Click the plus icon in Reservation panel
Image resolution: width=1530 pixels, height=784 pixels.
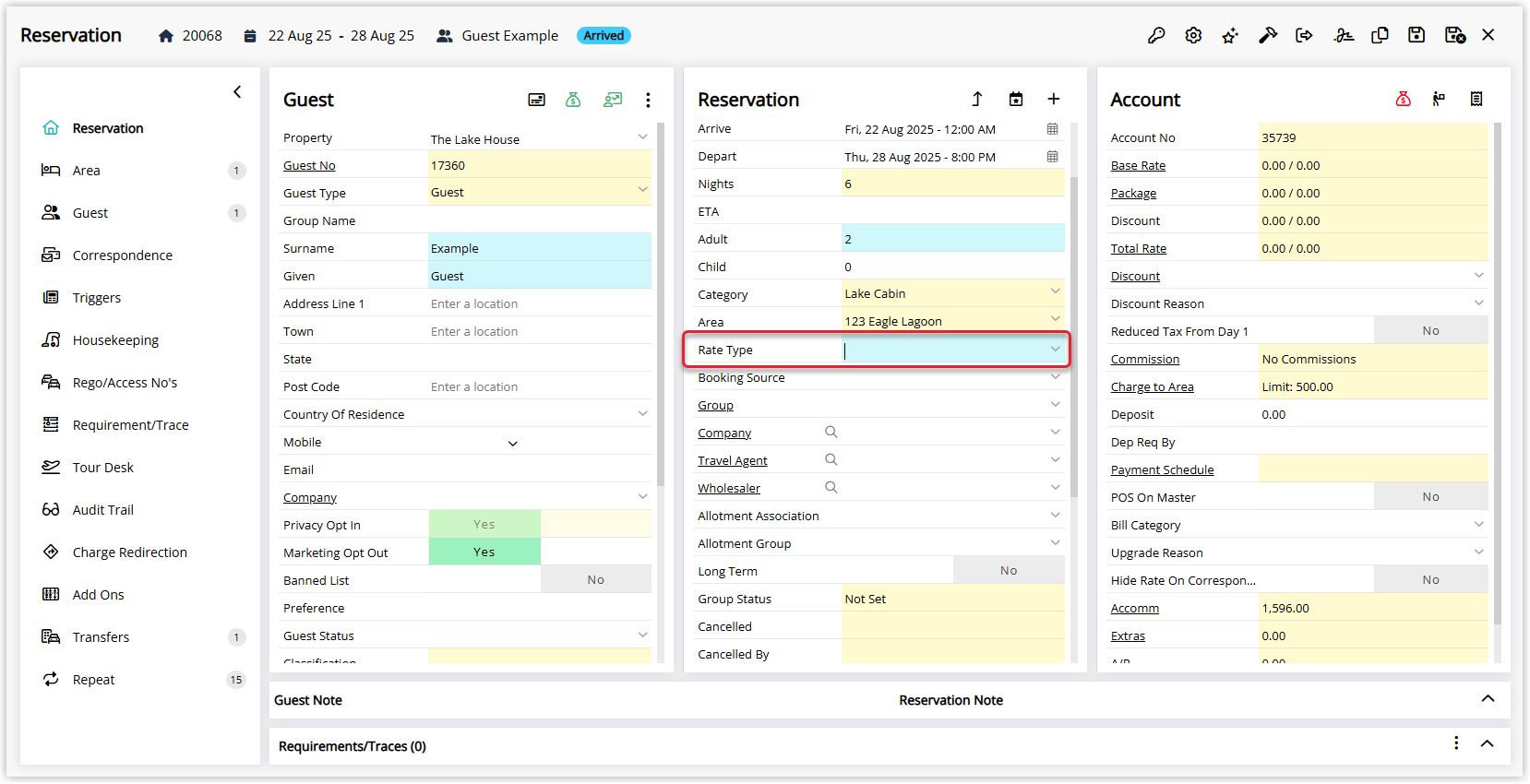coord(1054,99)
